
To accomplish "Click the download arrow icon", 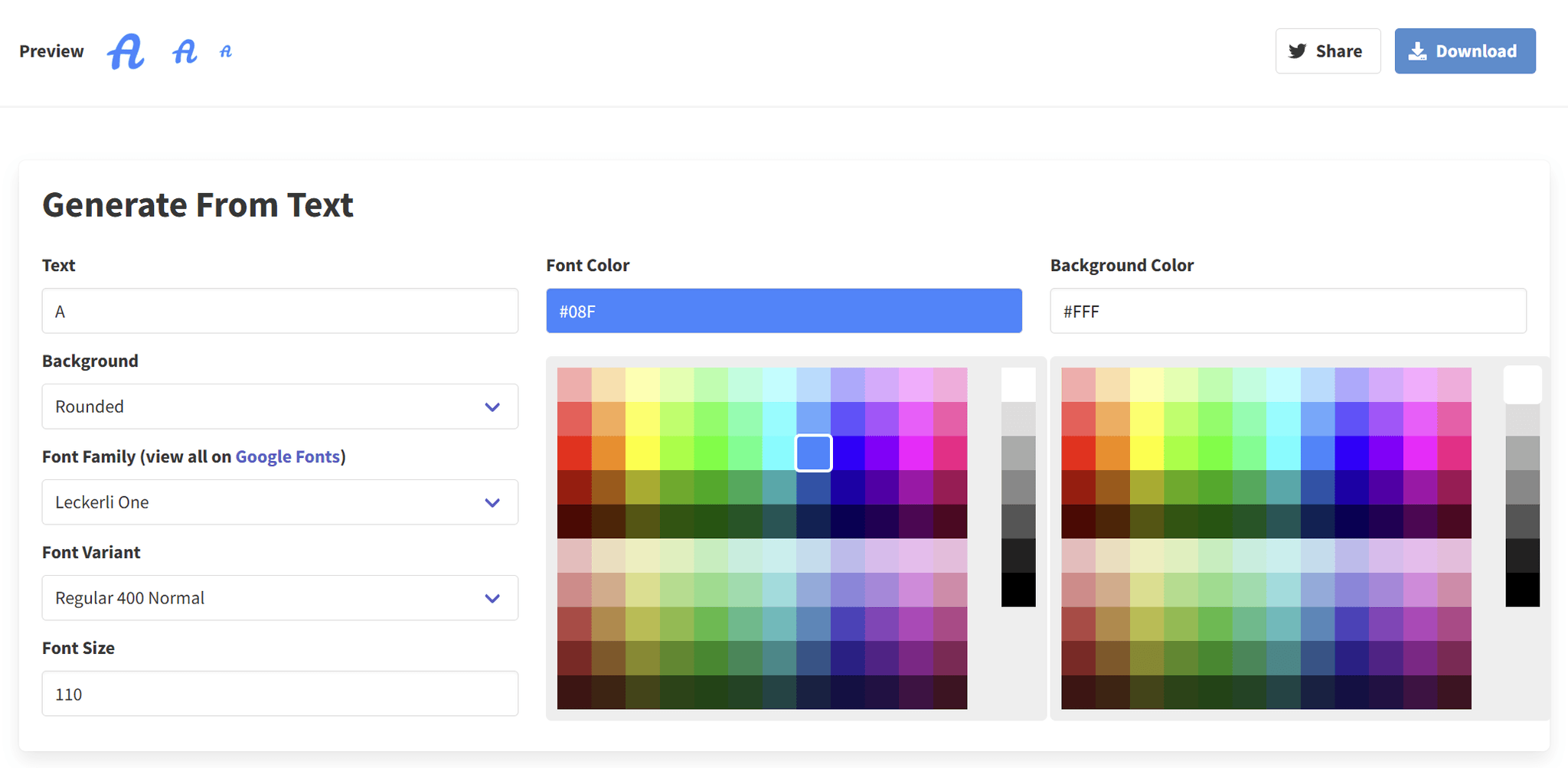I will [x=1417, y=51].
